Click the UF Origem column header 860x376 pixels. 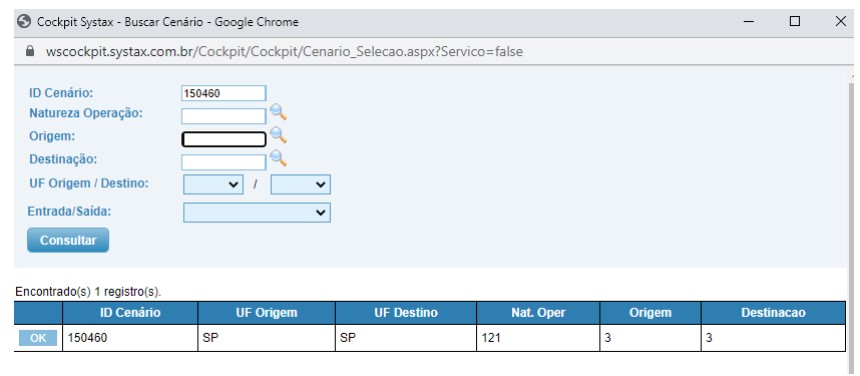coord(267,313)
